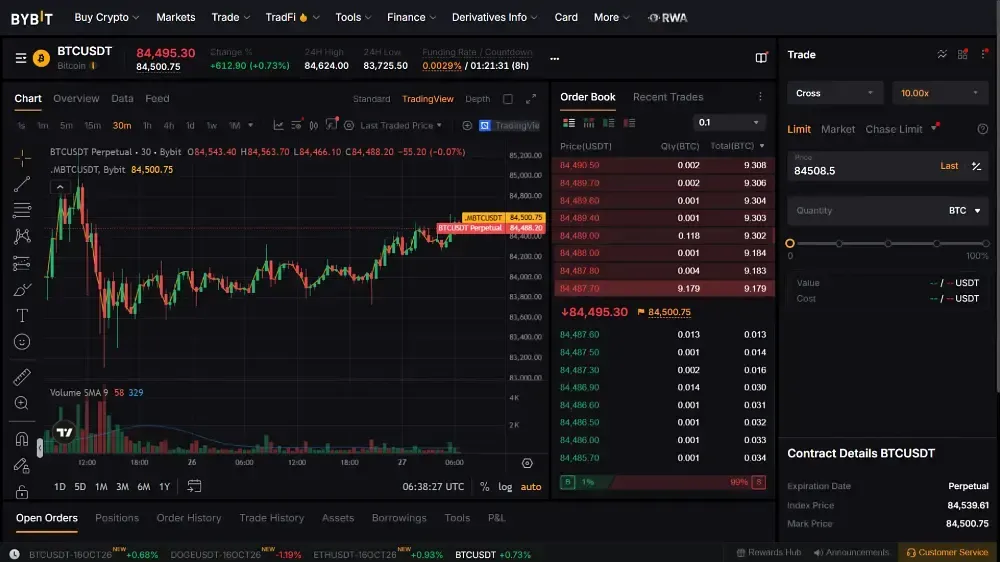Screen dimensions: 1000x562
Task: Activate the zoom in tool
Action: [22, 403]
